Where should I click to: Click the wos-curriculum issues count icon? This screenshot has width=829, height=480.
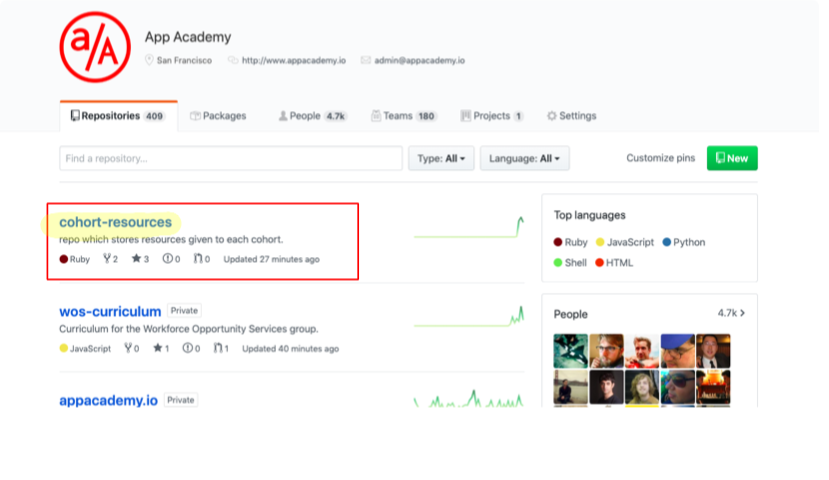pos(187,348)
